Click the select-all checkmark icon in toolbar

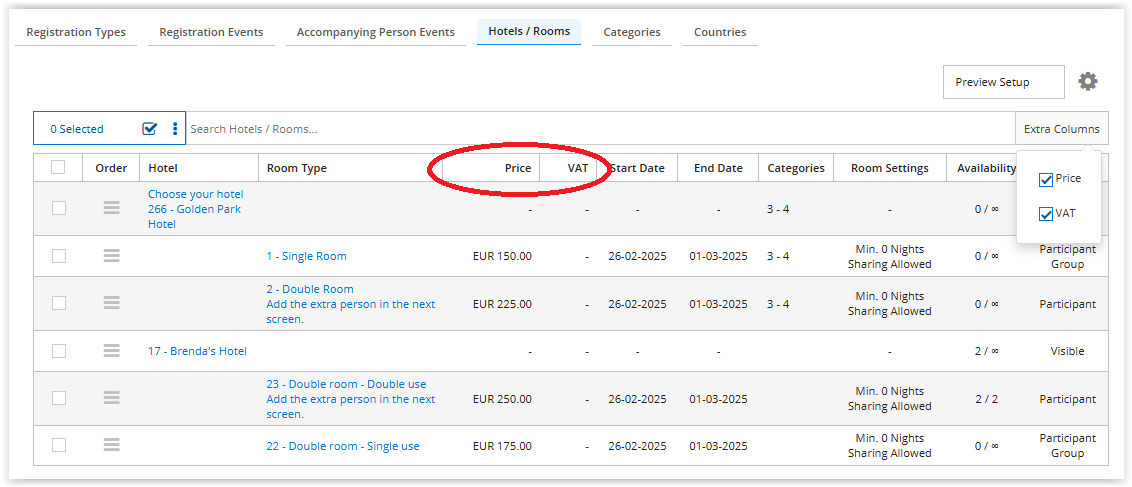pos(150,128)
